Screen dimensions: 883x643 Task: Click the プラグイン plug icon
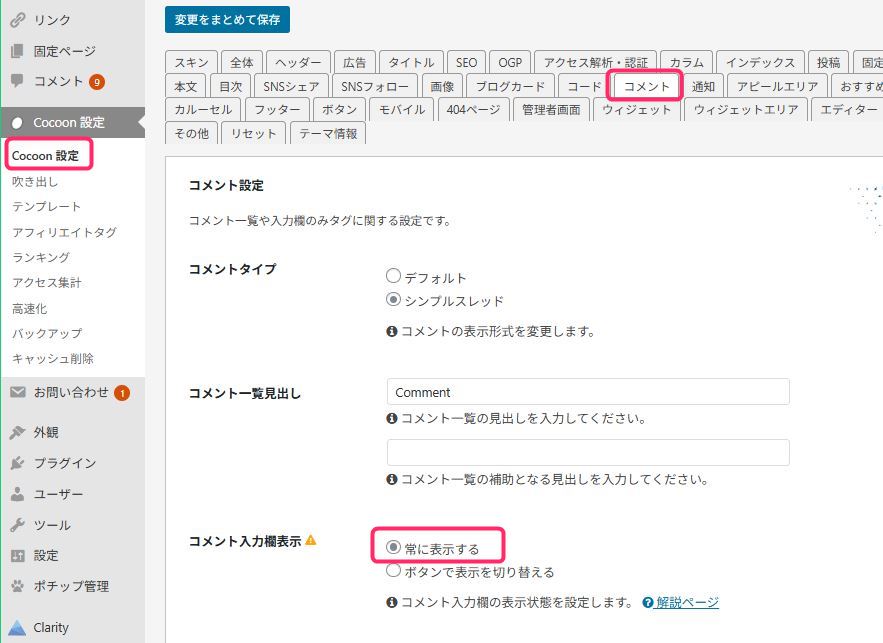point(17,463)
